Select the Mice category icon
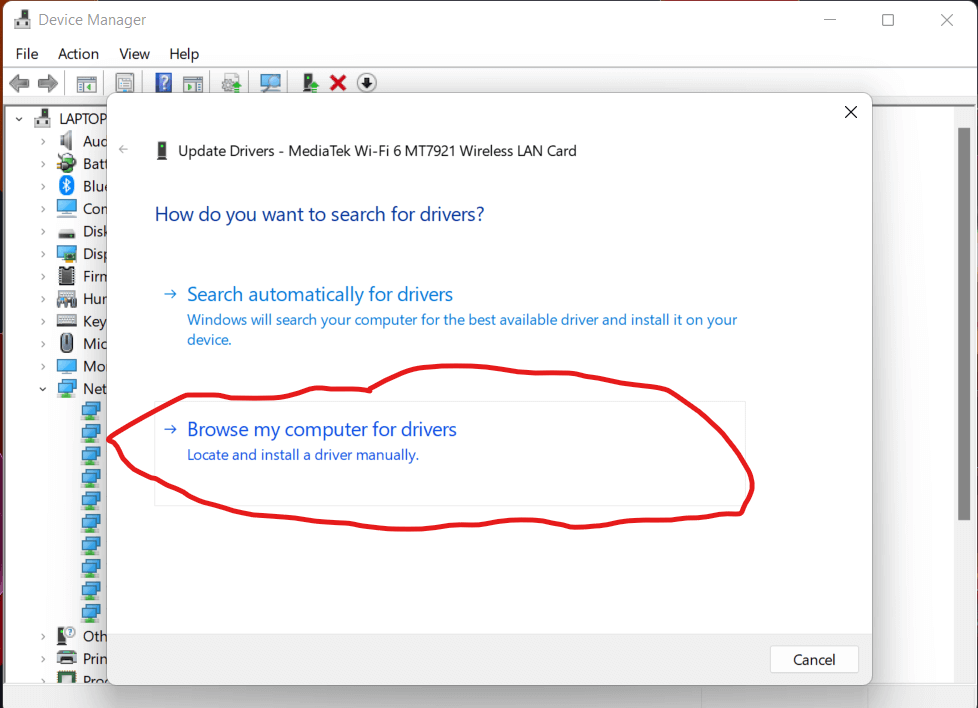 click(x=67, y=343)
